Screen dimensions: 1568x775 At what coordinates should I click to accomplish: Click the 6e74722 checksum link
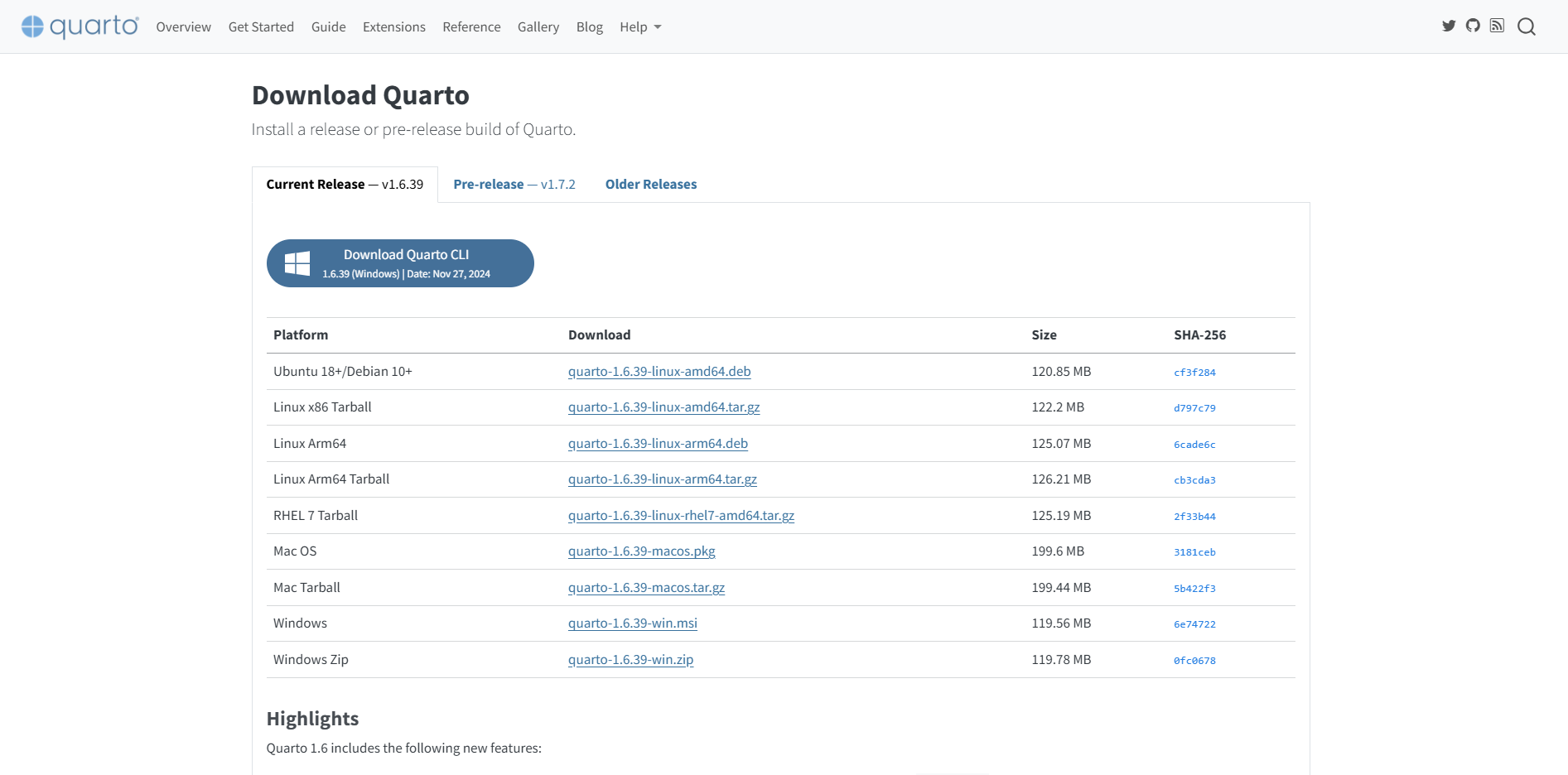[x=1194, y=624]
